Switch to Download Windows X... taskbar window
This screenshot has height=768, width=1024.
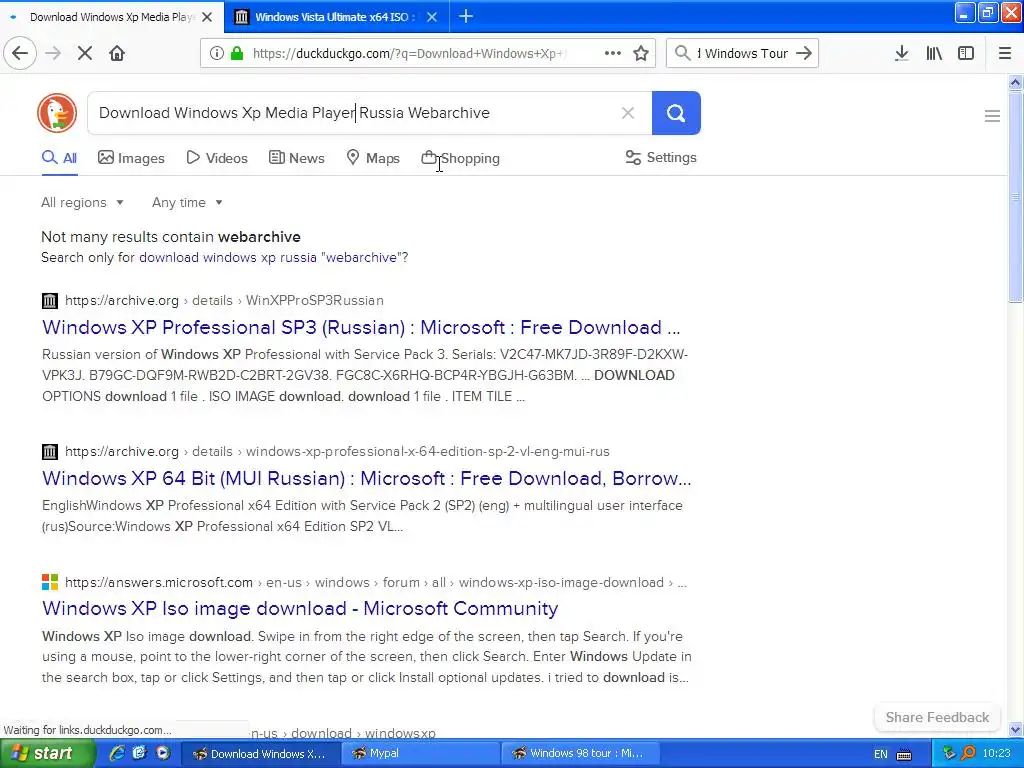pos(261,753)
